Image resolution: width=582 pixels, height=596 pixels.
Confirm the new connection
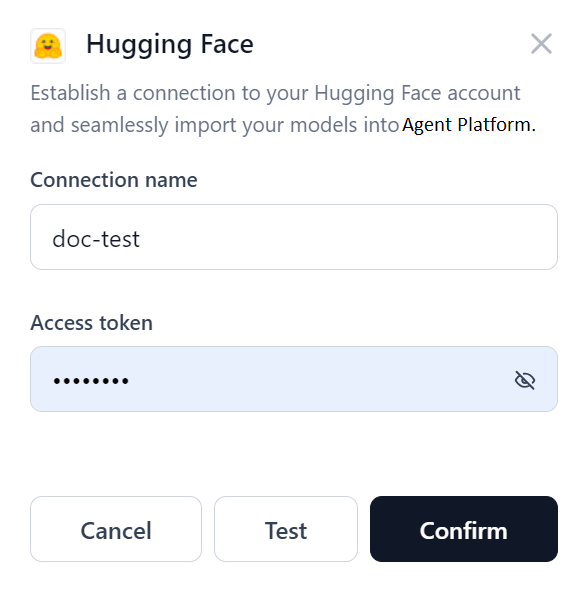click(464, 529)
